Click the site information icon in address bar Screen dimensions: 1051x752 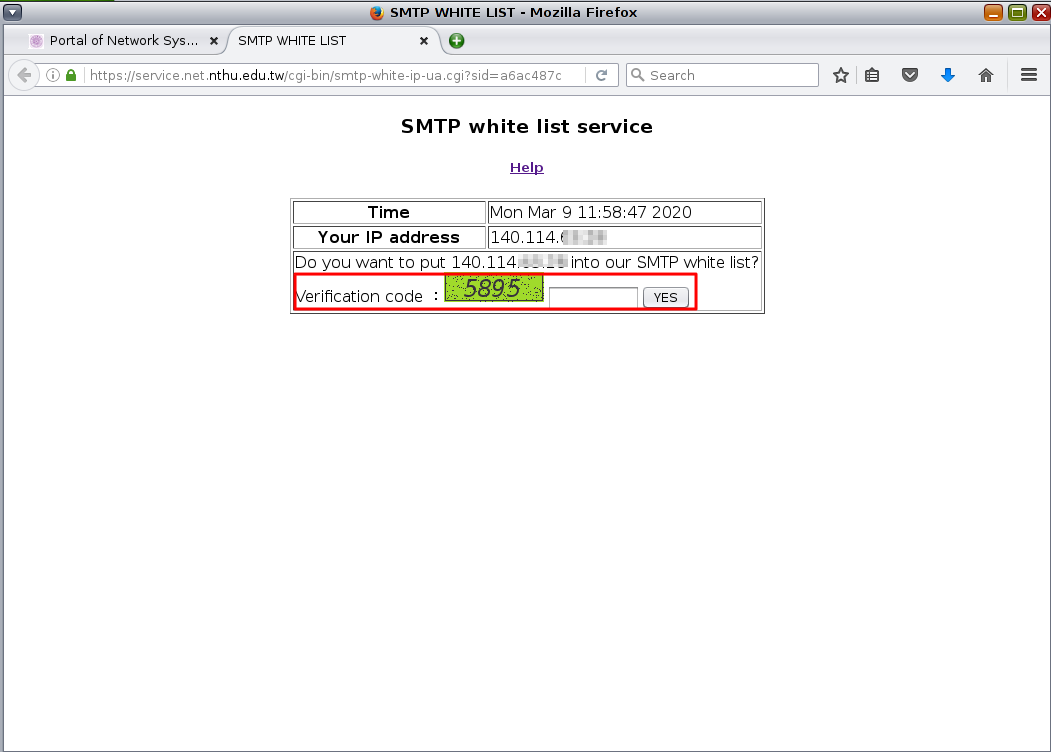(x=53, y=75)
